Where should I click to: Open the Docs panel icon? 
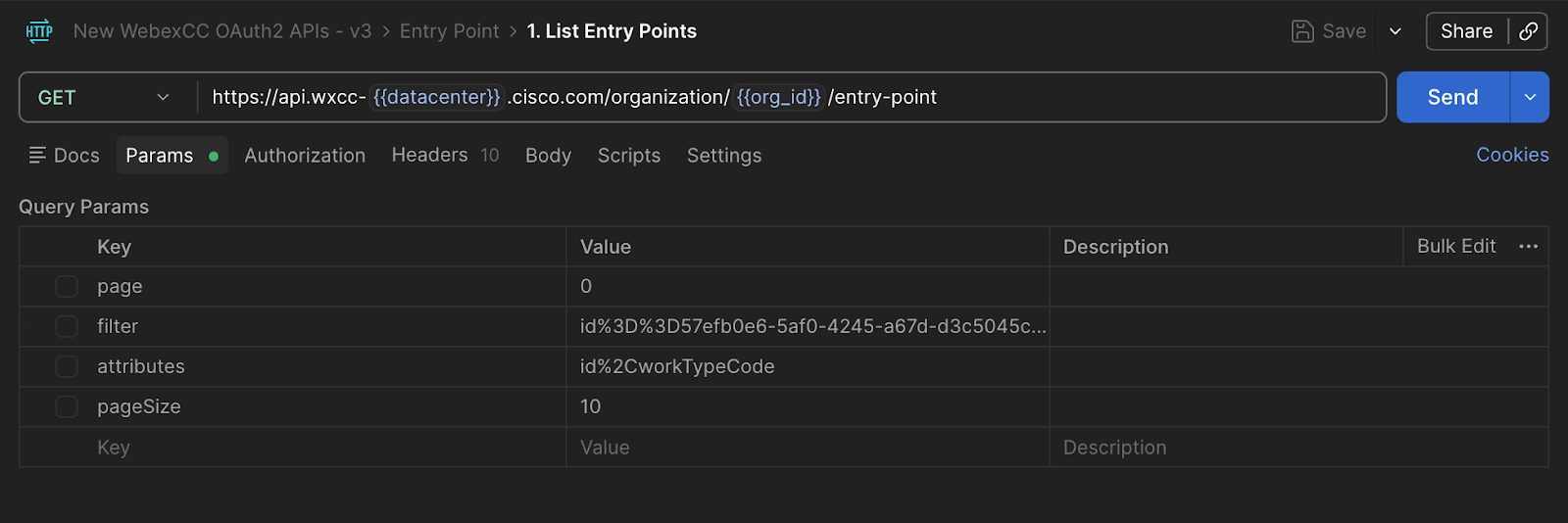click(38, 155)
